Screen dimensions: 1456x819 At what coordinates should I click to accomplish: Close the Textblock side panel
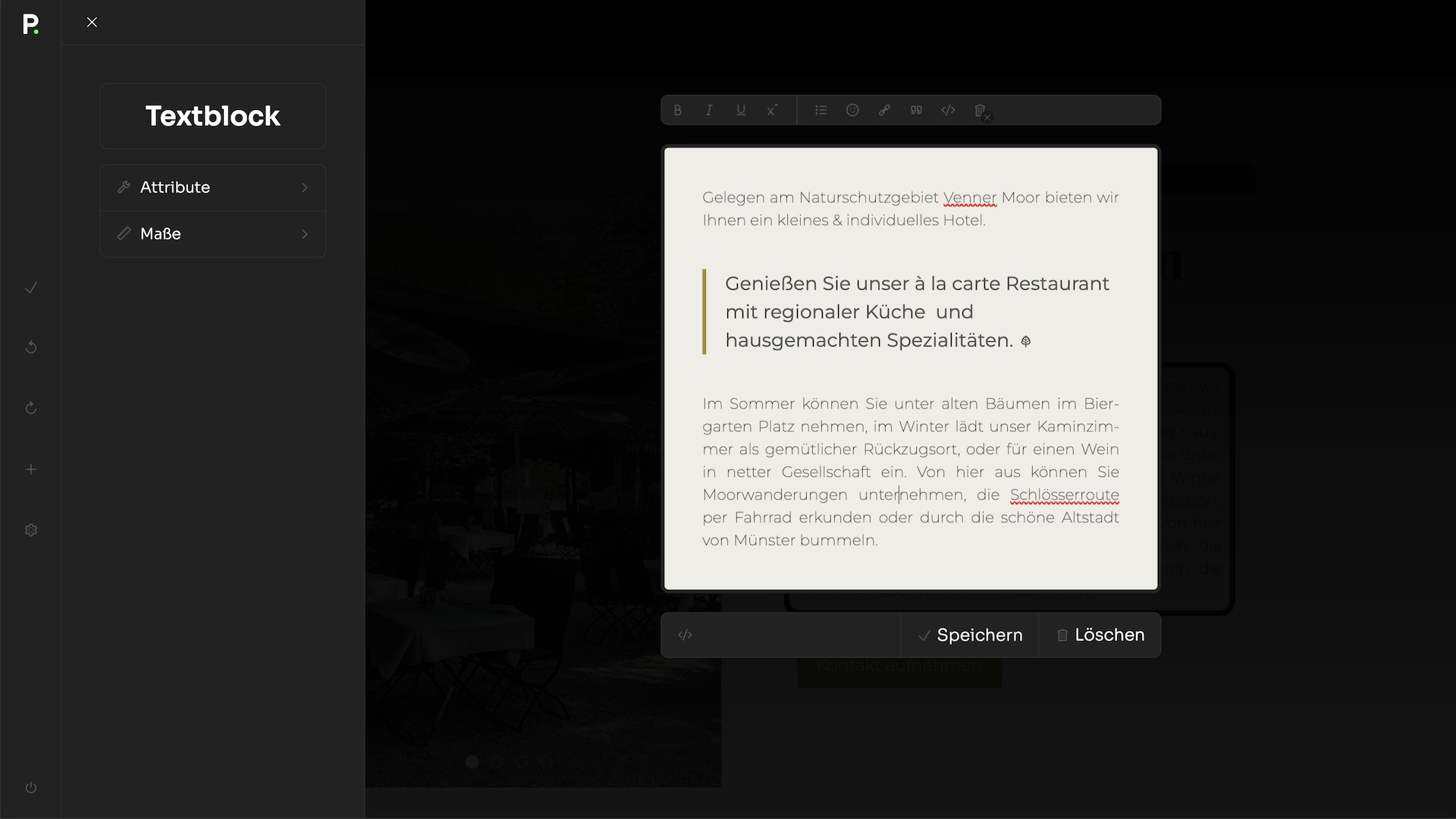click(x=92, y=23)
